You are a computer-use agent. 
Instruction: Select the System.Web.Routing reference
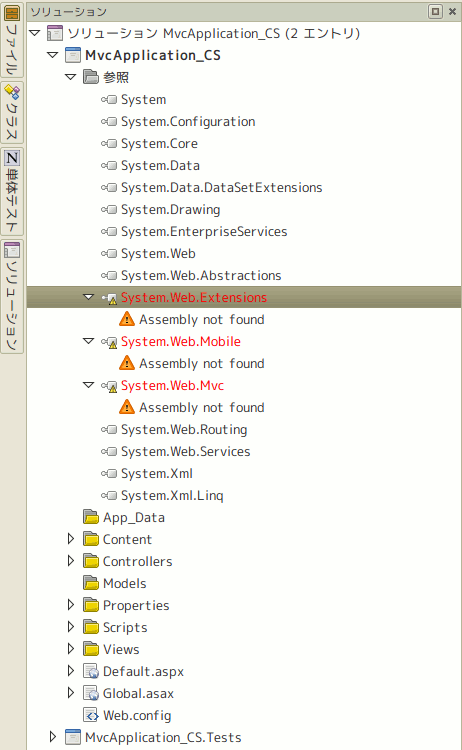184,430
